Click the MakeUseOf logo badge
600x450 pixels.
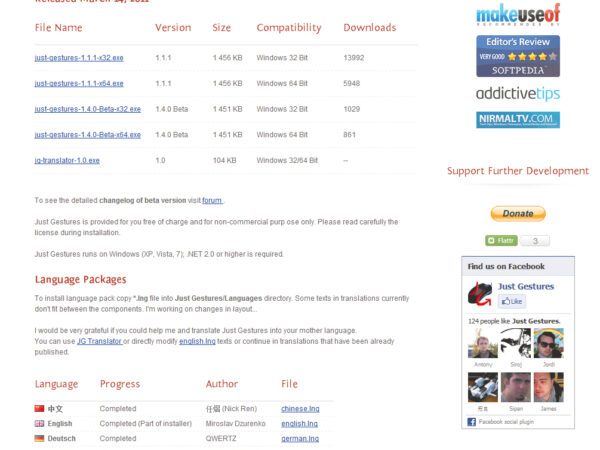(x=518, y=14)
